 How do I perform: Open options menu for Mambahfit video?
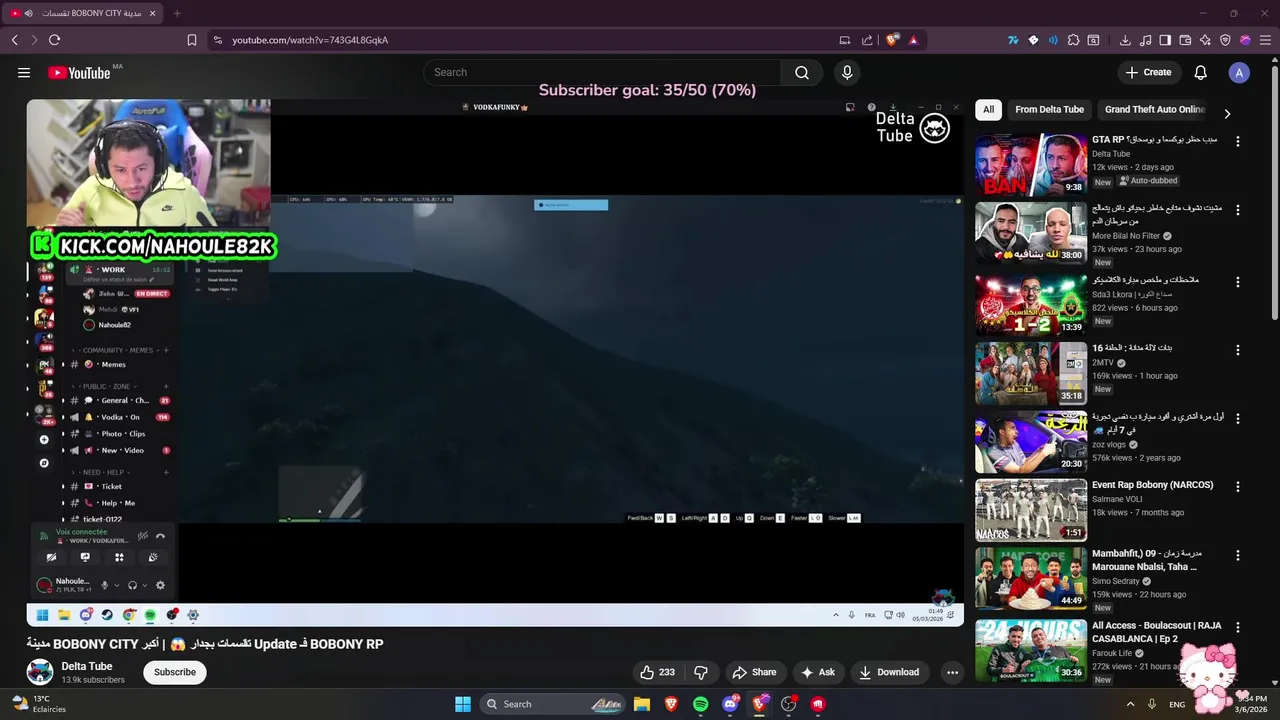[x=1238, y=555]
